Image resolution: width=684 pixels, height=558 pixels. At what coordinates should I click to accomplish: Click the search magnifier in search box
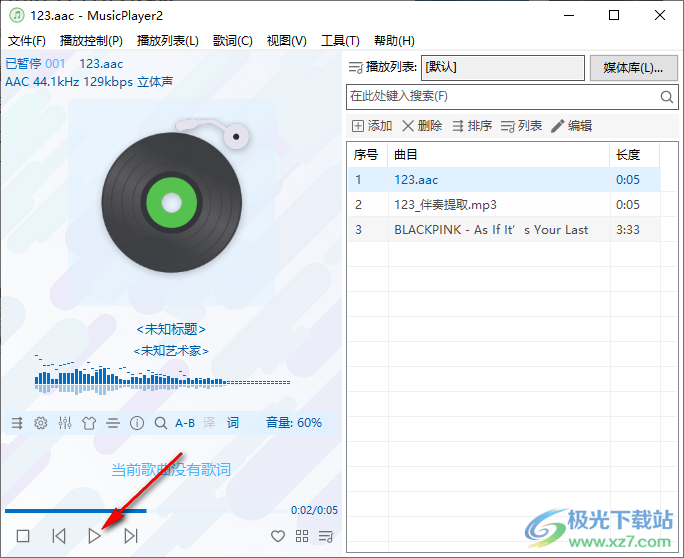point(667,96)
